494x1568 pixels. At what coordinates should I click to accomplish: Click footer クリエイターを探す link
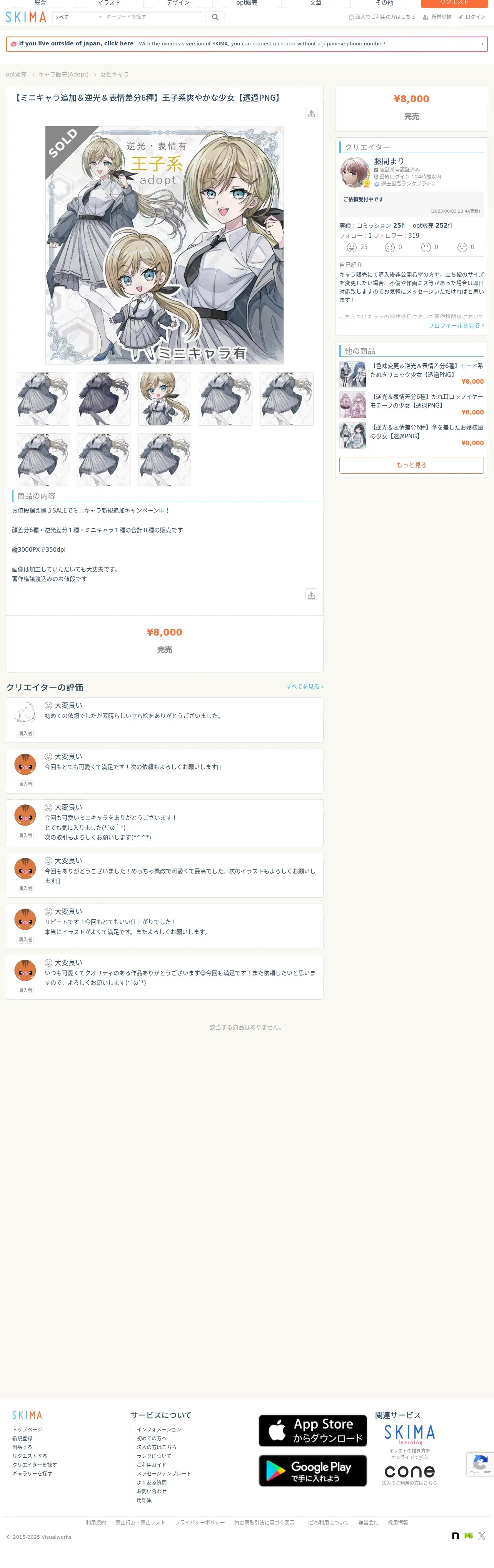pyautogui.click(x=35, y=1465)
